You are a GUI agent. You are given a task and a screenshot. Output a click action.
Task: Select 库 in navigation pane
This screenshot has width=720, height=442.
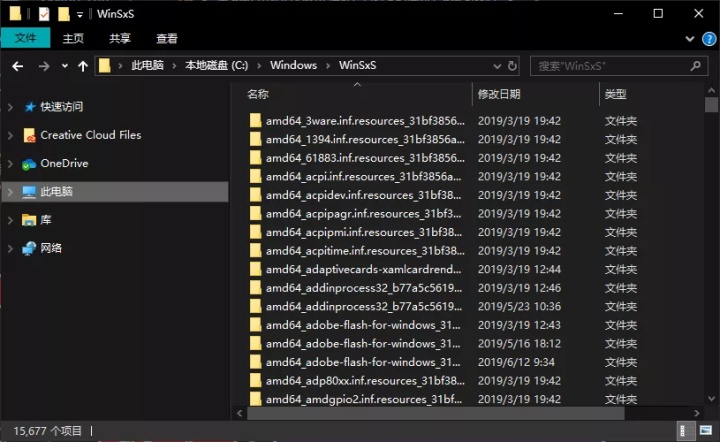click(45, 220)
